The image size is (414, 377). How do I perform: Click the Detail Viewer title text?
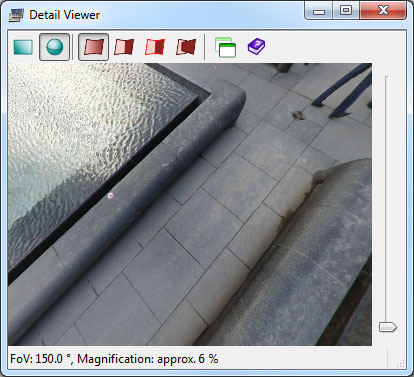(64, 15)
